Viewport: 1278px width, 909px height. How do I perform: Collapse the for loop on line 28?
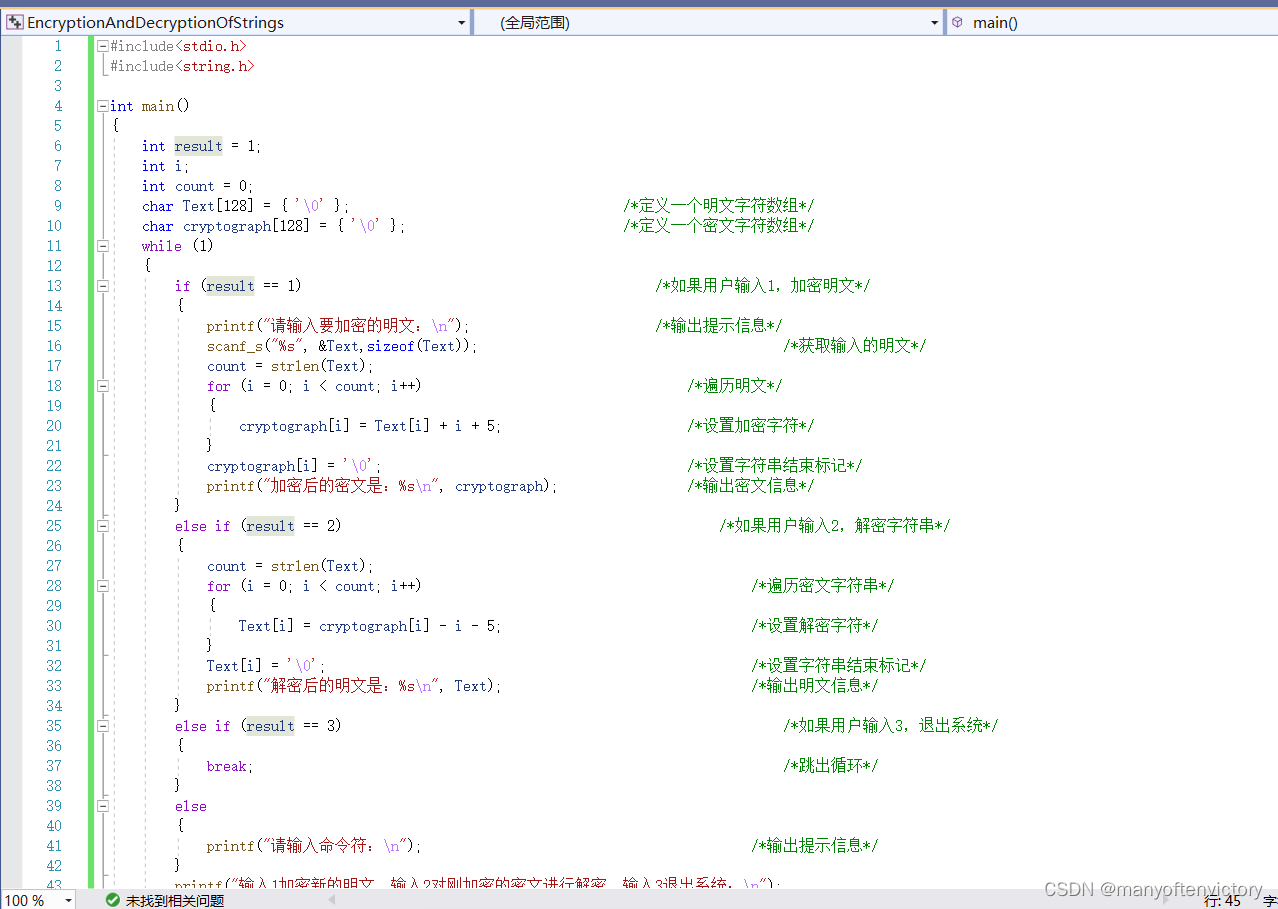(102, 586)
